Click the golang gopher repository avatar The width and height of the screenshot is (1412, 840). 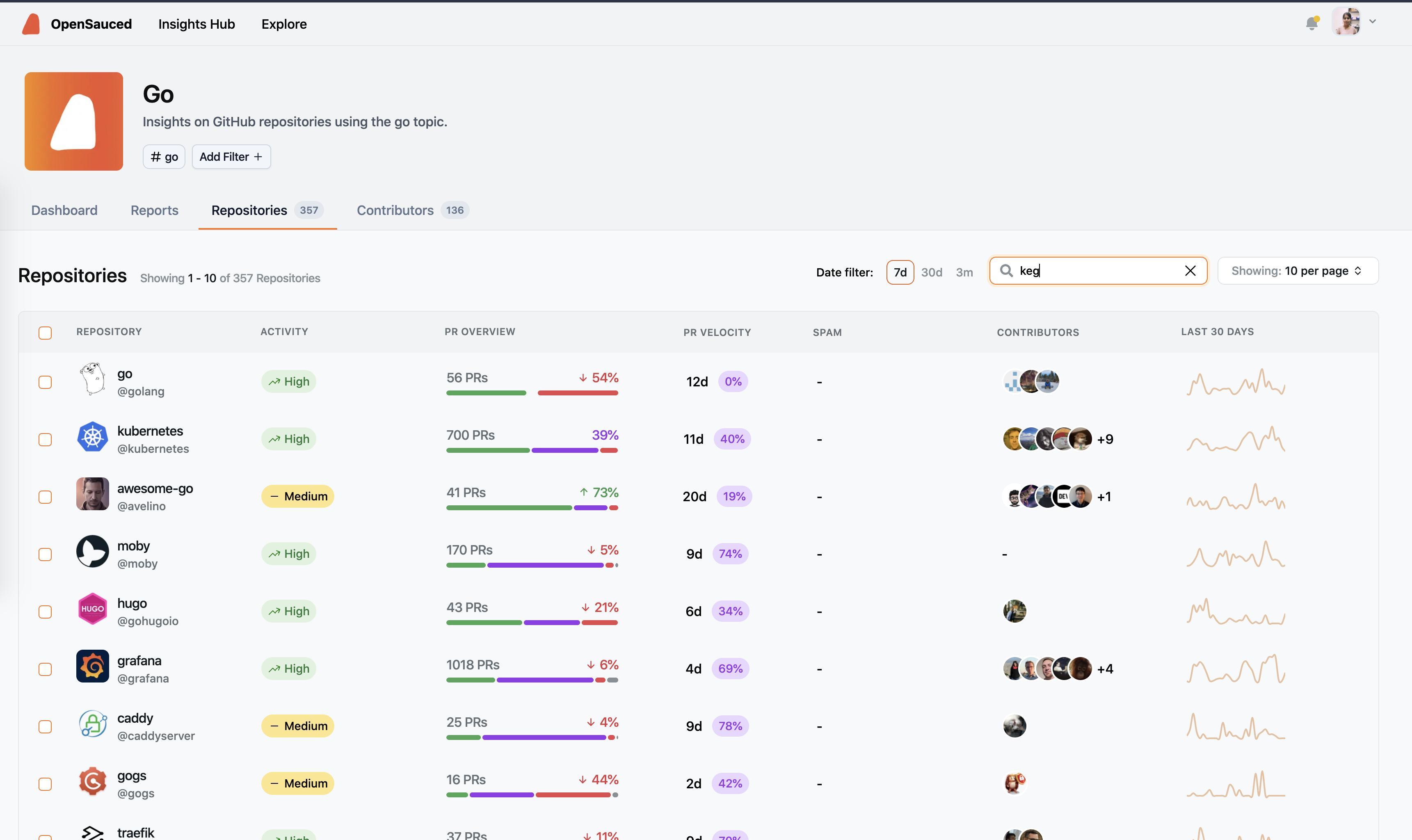point(92,380)
